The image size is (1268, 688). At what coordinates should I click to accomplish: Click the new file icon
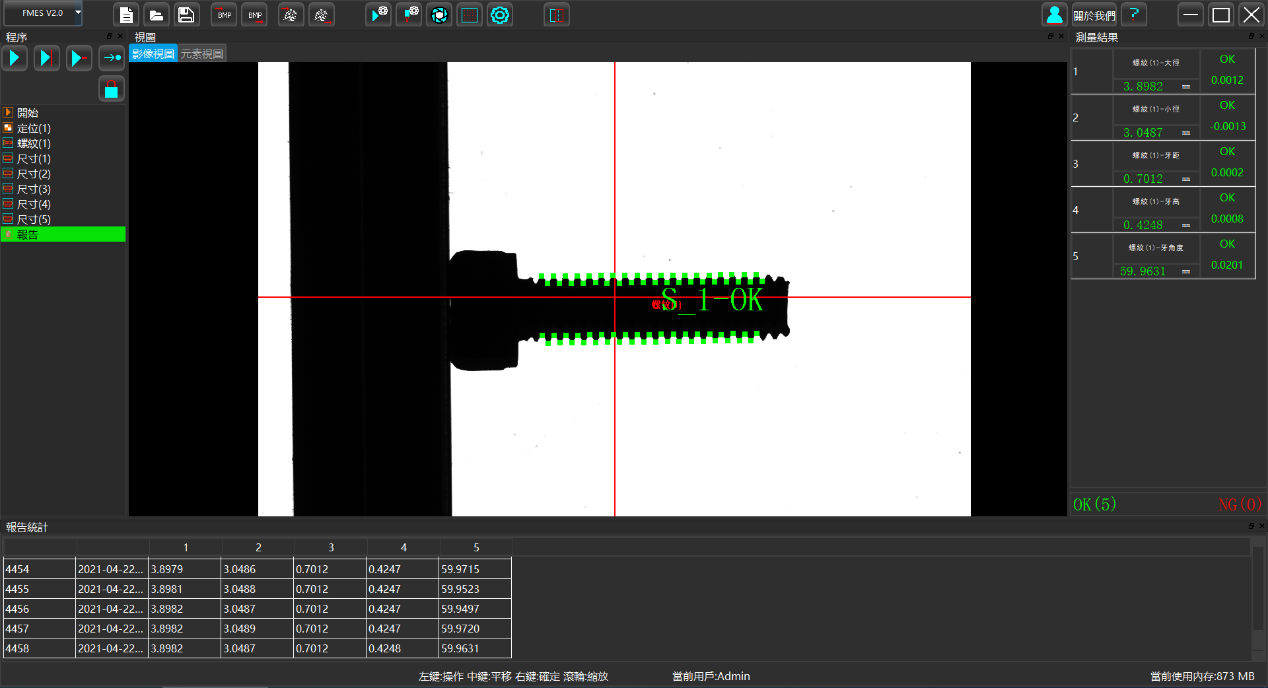(126, 14)
